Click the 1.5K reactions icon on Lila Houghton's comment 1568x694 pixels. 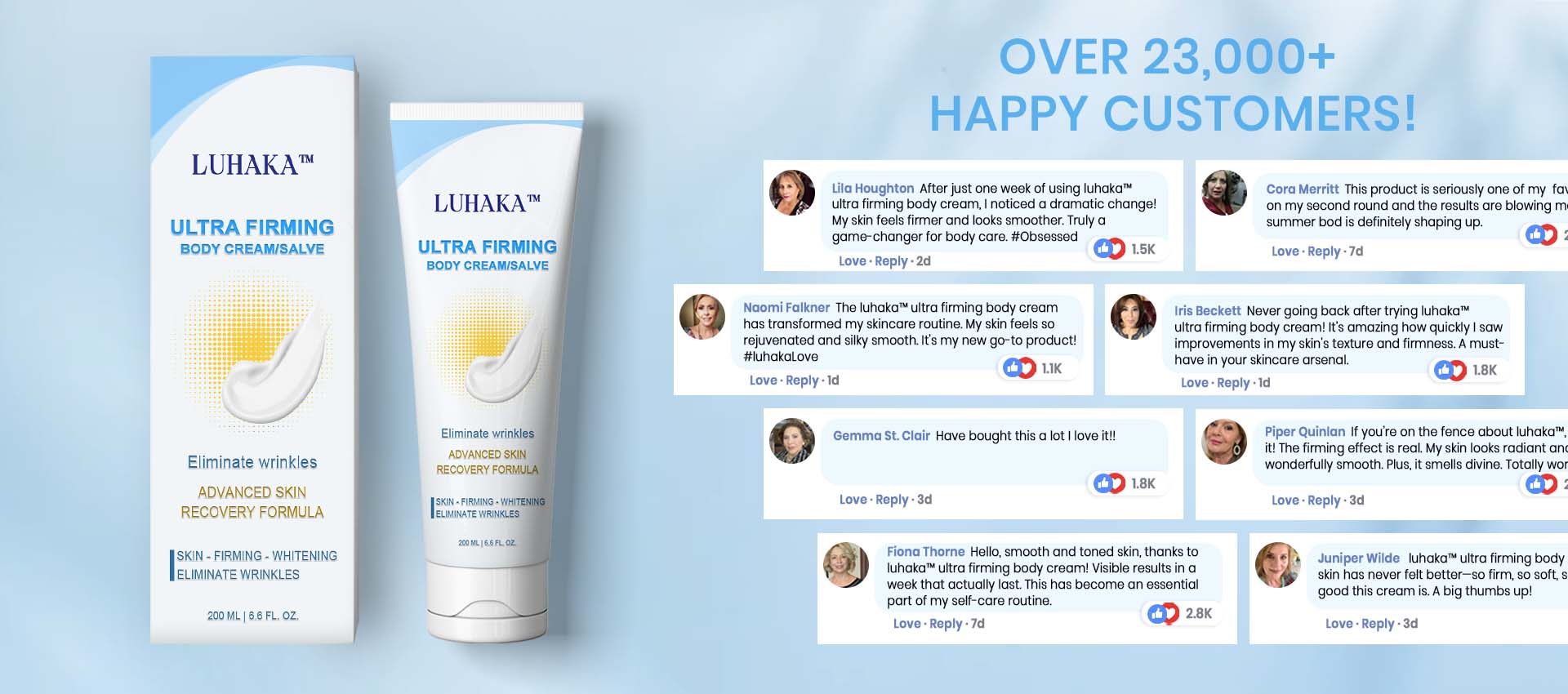[x=1109, y=249]
